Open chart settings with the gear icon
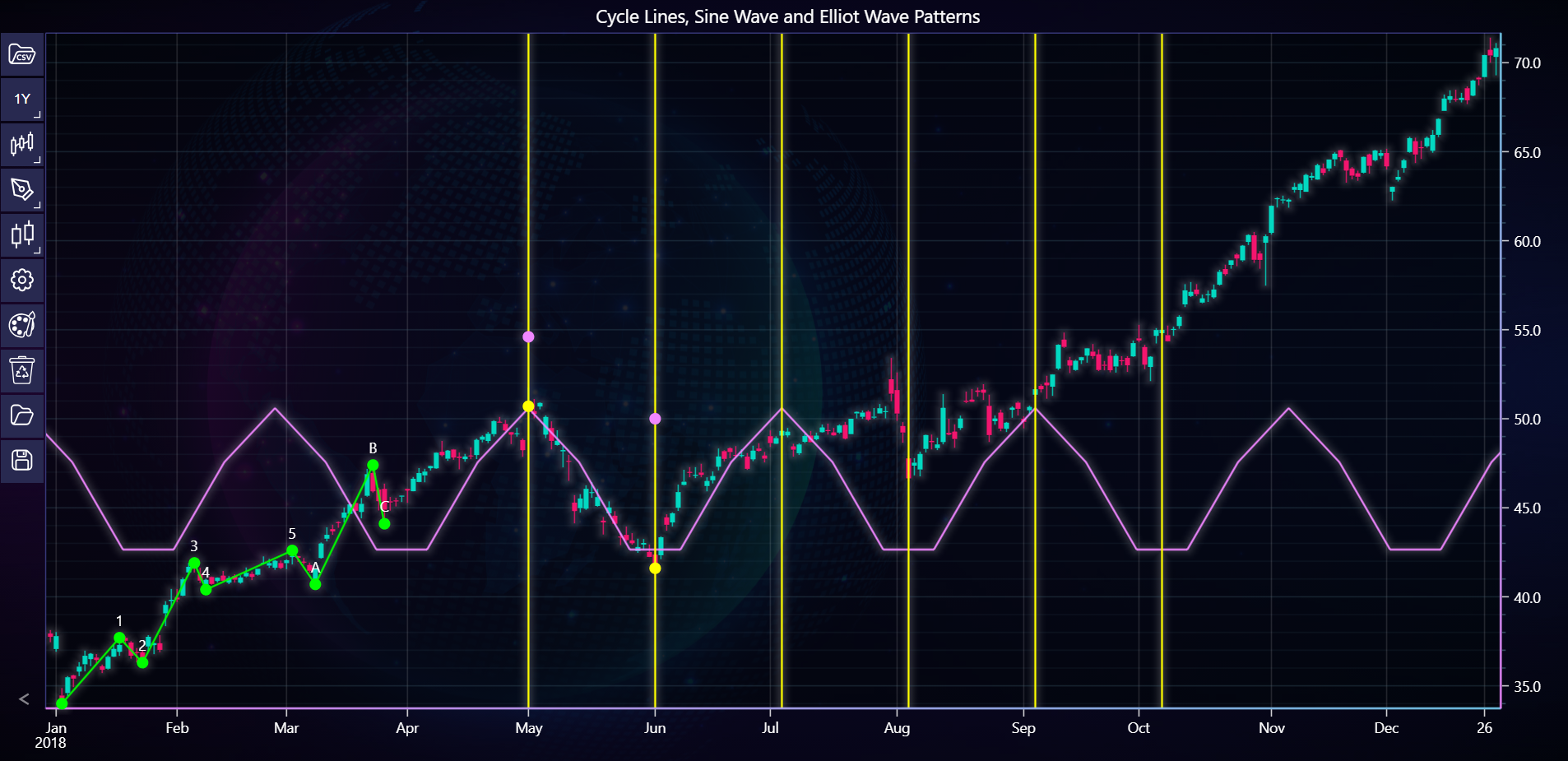This screenshot has width=1568, height=761. pos(22,281)
